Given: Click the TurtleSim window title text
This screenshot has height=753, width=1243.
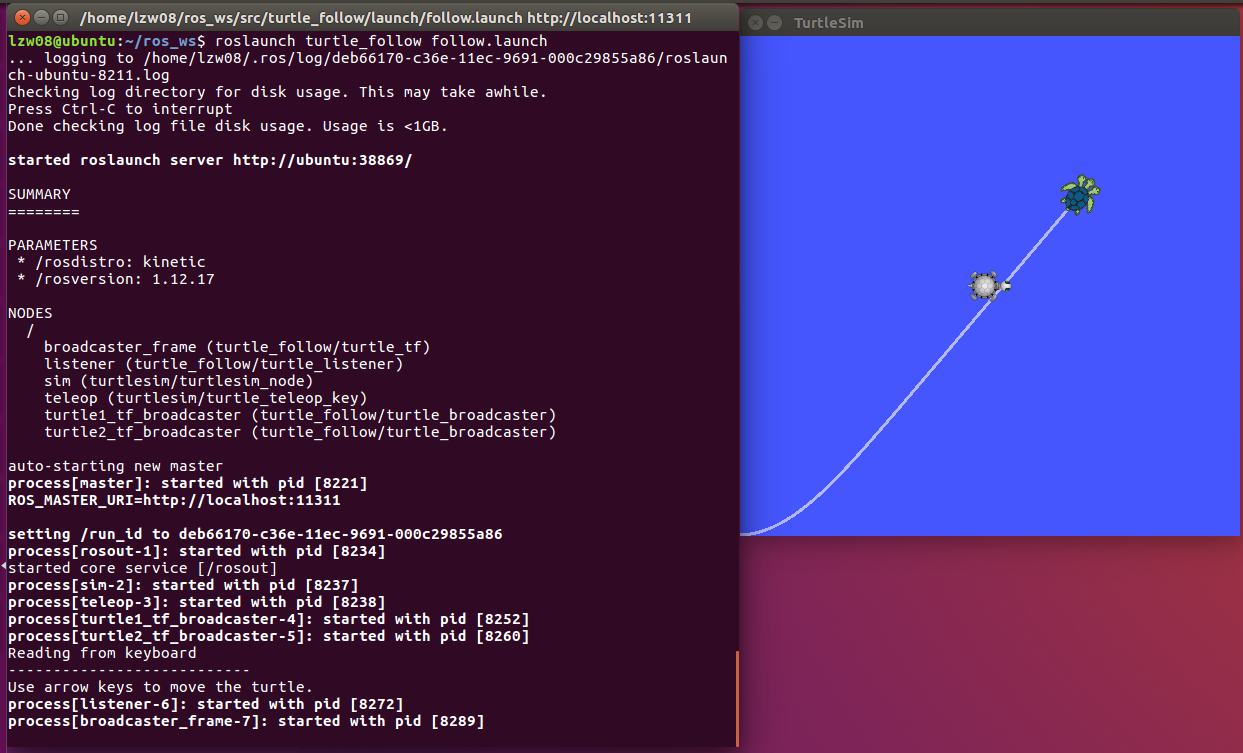Looking at the screenshot, I should 829,22.
